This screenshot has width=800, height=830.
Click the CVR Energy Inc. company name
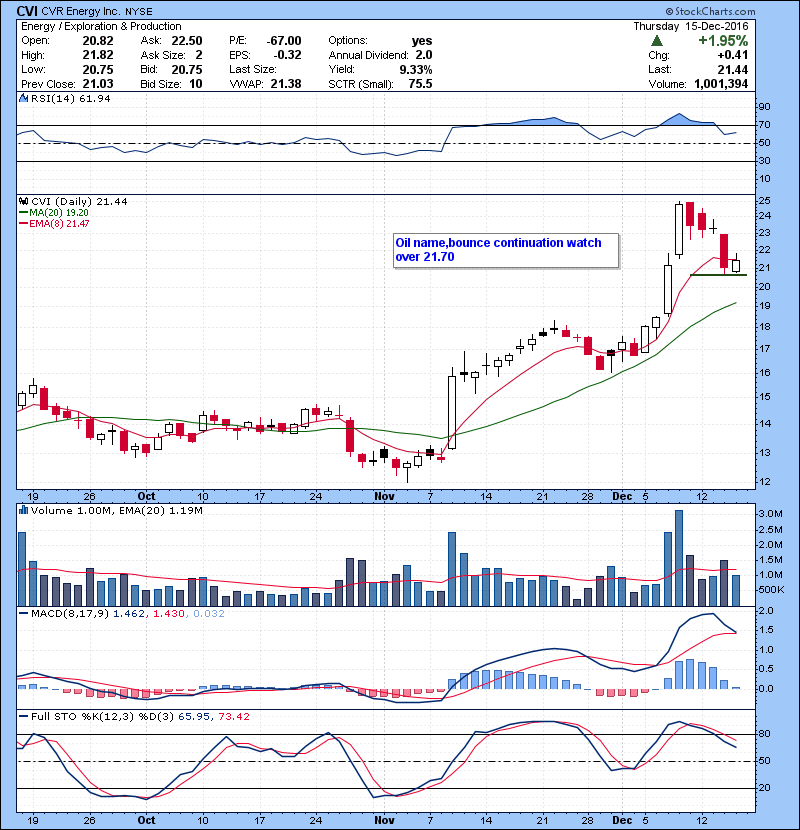point(81,12)
